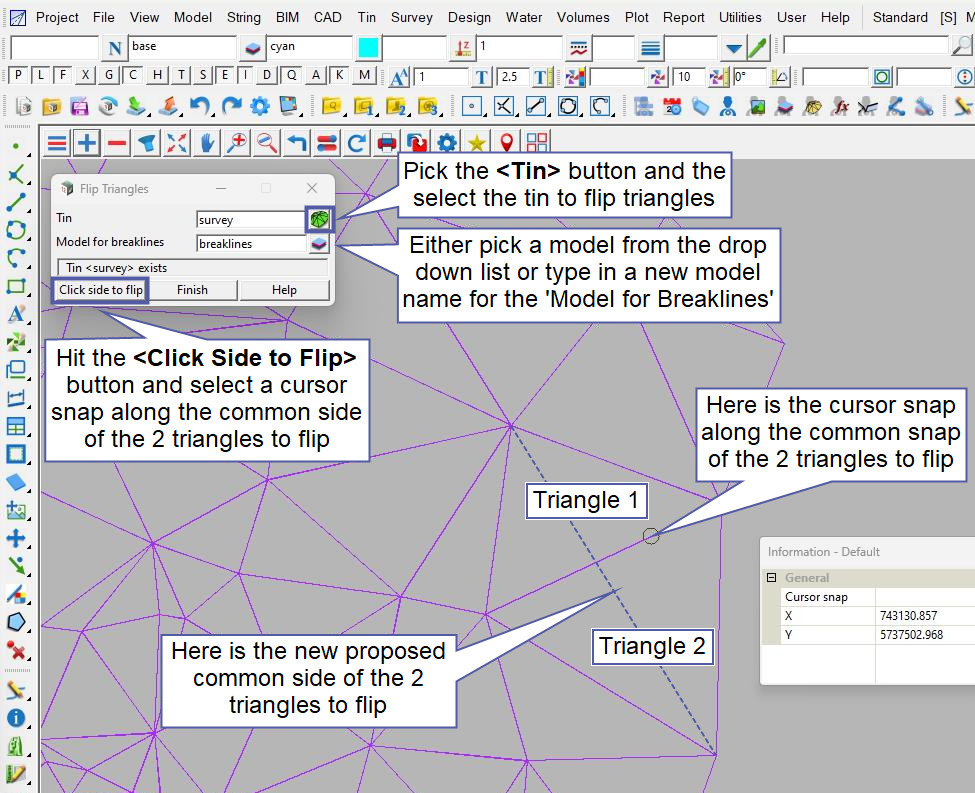
Task: Open the Survey menu
Action: [x=411, y=17]
